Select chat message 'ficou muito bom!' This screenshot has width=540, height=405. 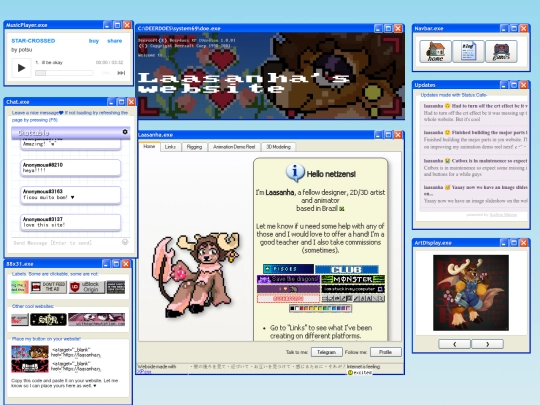70,195
